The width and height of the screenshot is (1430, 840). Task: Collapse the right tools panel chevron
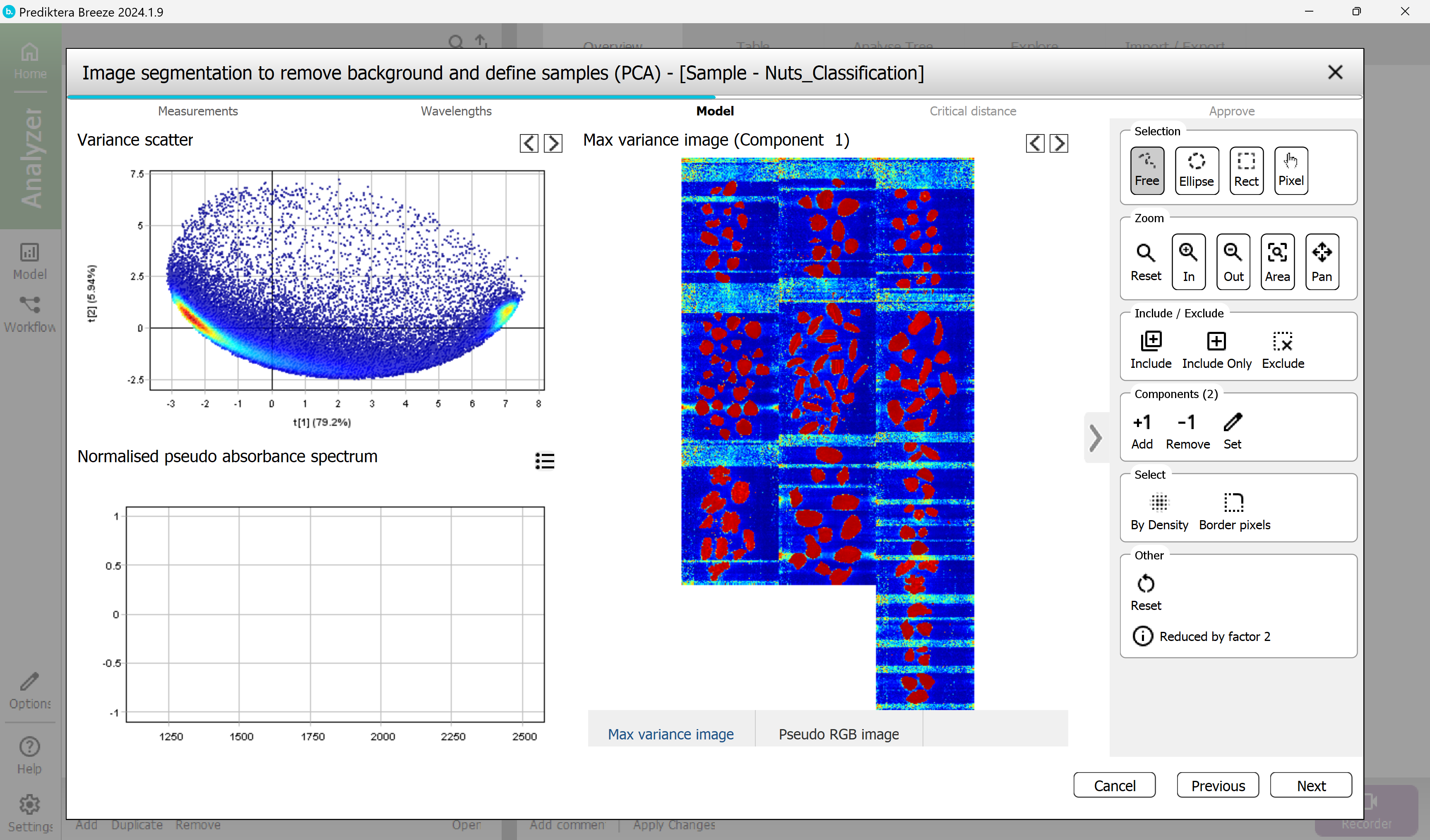tap(1096, 437)
